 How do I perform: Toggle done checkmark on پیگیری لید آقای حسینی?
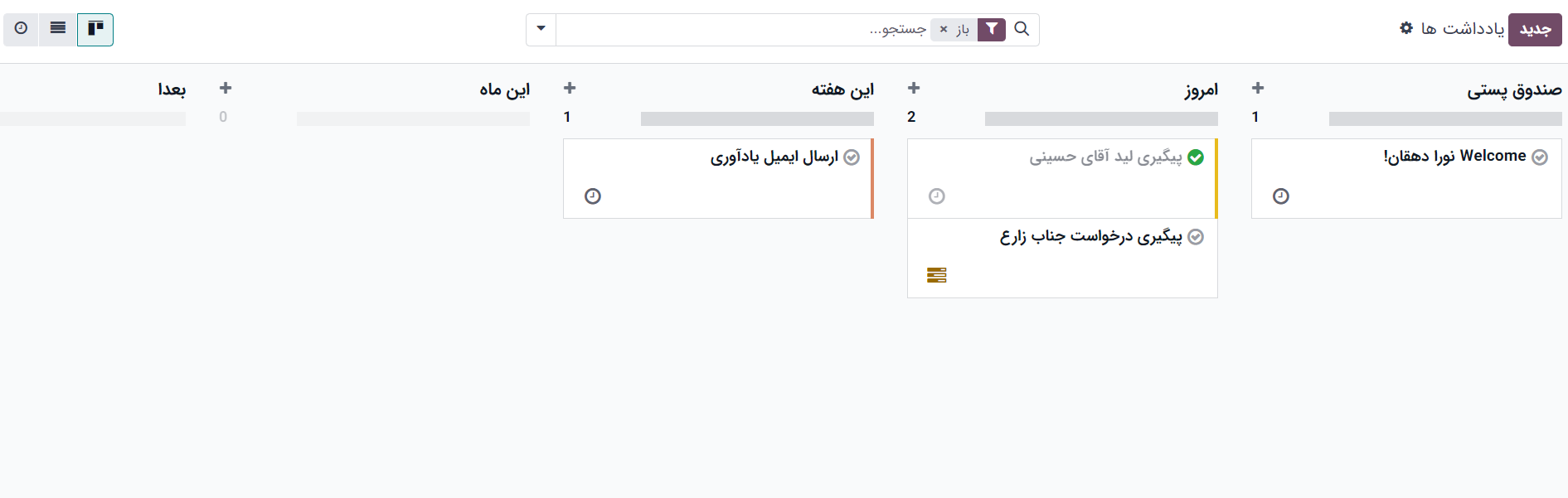(1196, 157)
